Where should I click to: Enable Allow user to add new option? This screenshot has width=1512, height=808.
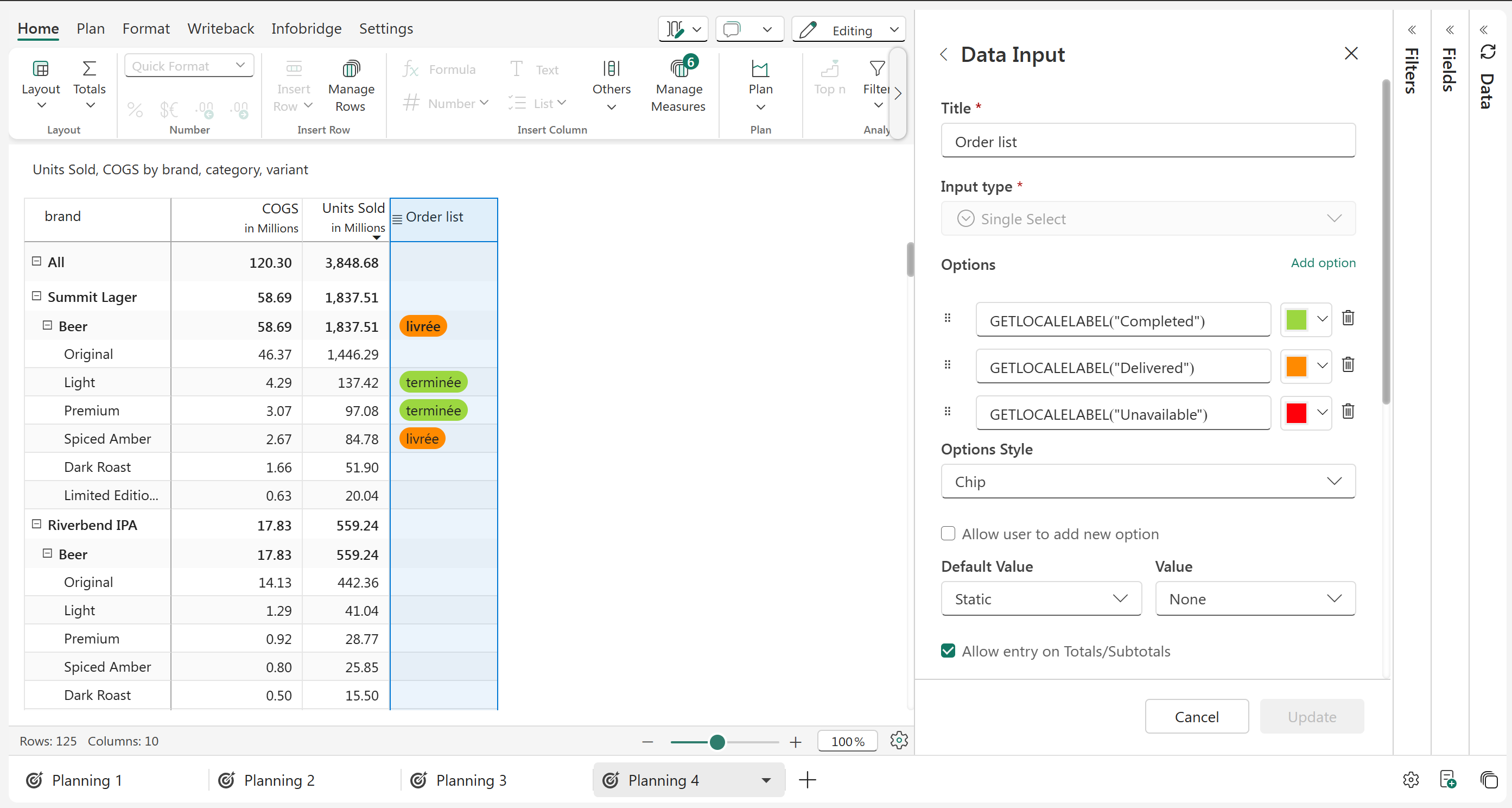[x=948, y=534]
